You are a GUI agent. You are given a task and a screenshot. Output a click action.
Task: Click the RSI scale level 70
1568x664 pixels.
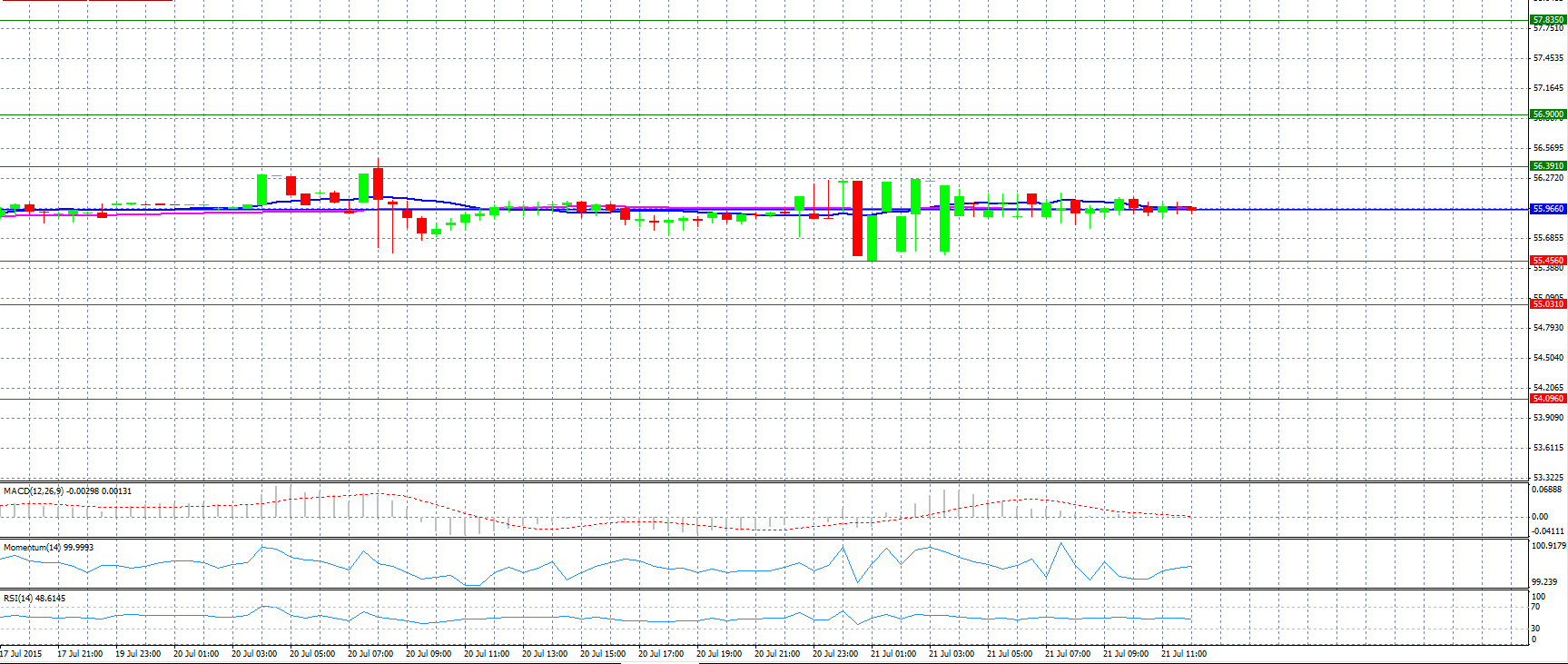[1536, 607]
